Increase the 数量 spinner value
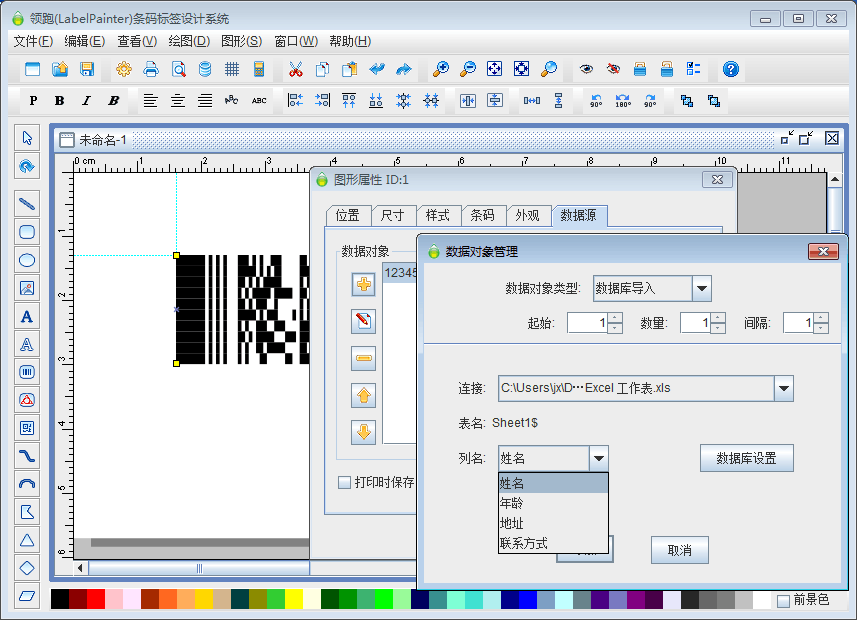This screenshot has height=620, width=857. tap(718, 318)
